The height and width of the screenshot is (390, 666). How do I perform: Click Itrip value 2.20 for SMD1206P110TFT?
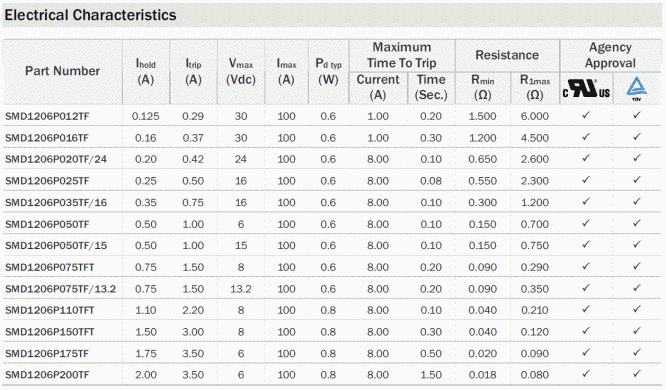[x=193, y=310]
